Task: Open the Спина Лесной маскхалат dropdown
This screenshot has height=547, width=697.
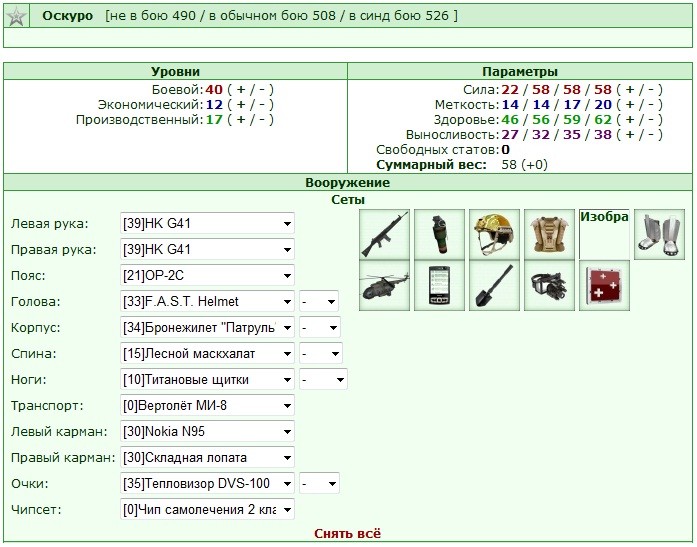Action: (x=207, y=354)
